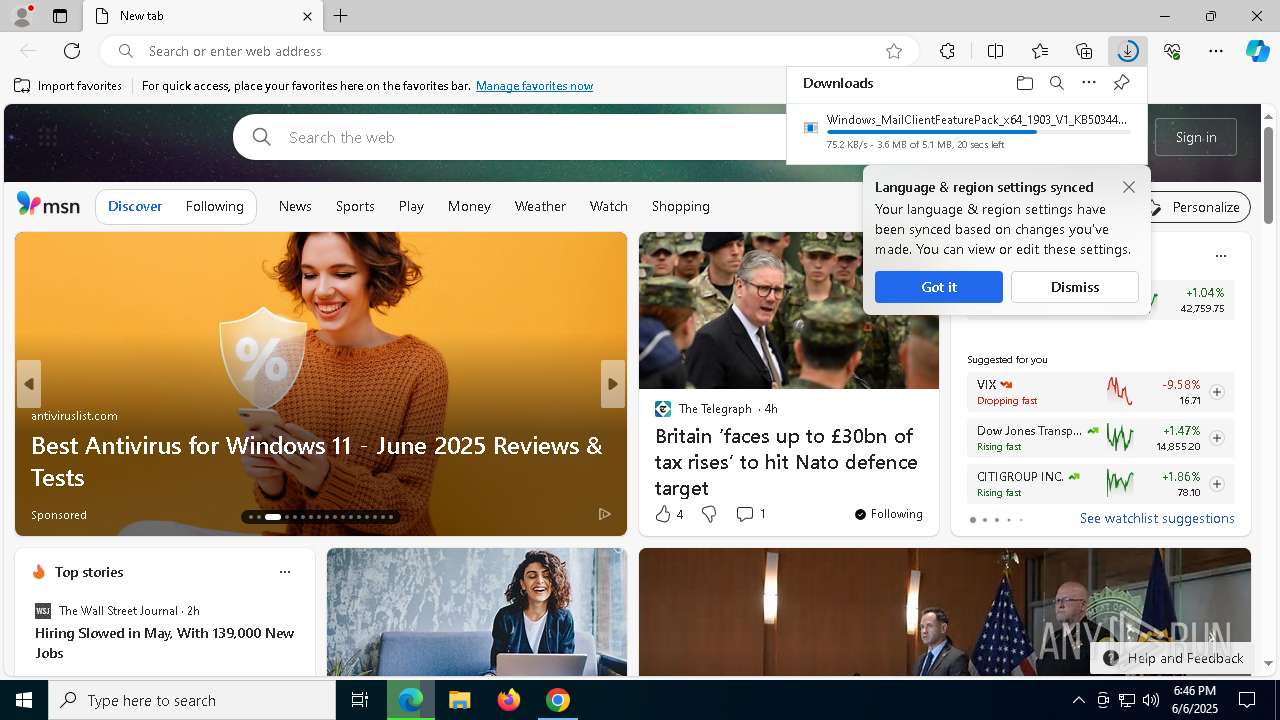Click the Sign in button
The image size is (1280, 720).
(1196, 137)
